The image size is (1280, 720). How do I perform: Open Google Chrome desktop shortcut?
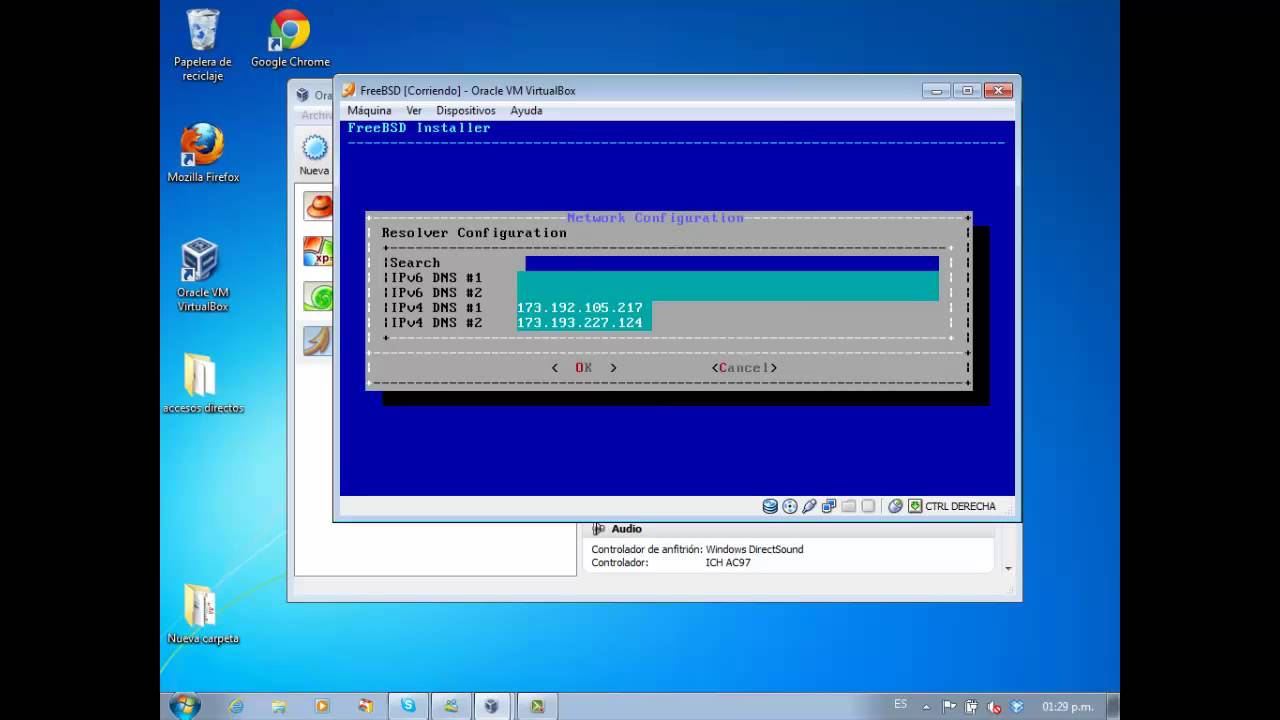coord(290,40)
